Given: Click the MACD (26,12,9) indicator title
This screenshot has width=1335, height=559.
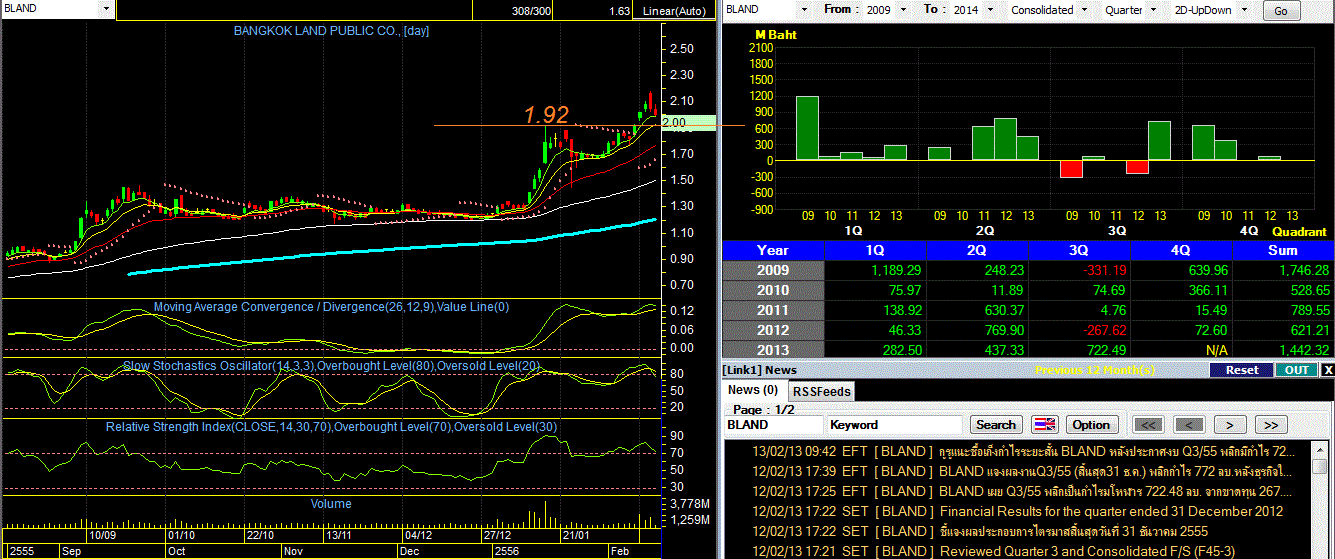Looking at the screenshot, I should [x=331, y=307].
